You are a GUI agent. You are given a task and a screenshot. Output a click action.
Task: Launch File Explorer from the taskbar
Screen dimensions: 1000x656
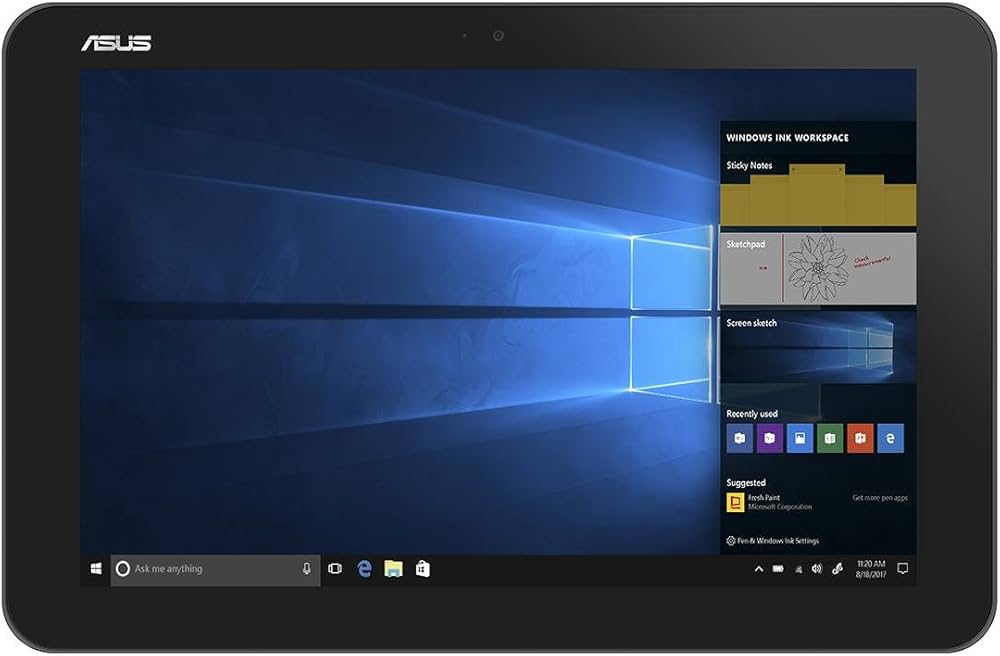392,569
